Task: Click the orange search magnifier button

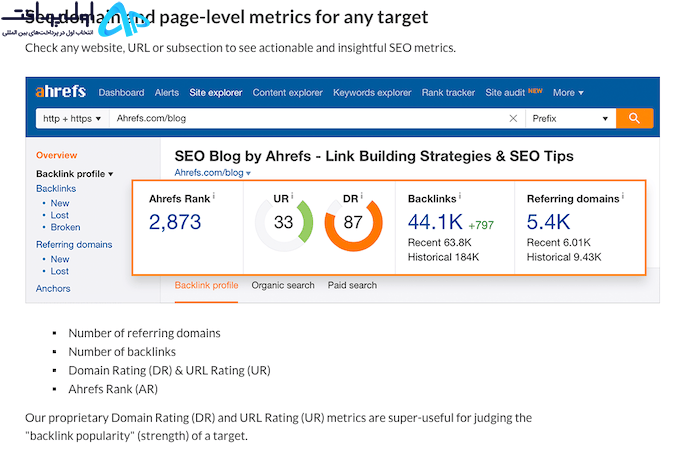Action: click(634, 118)
